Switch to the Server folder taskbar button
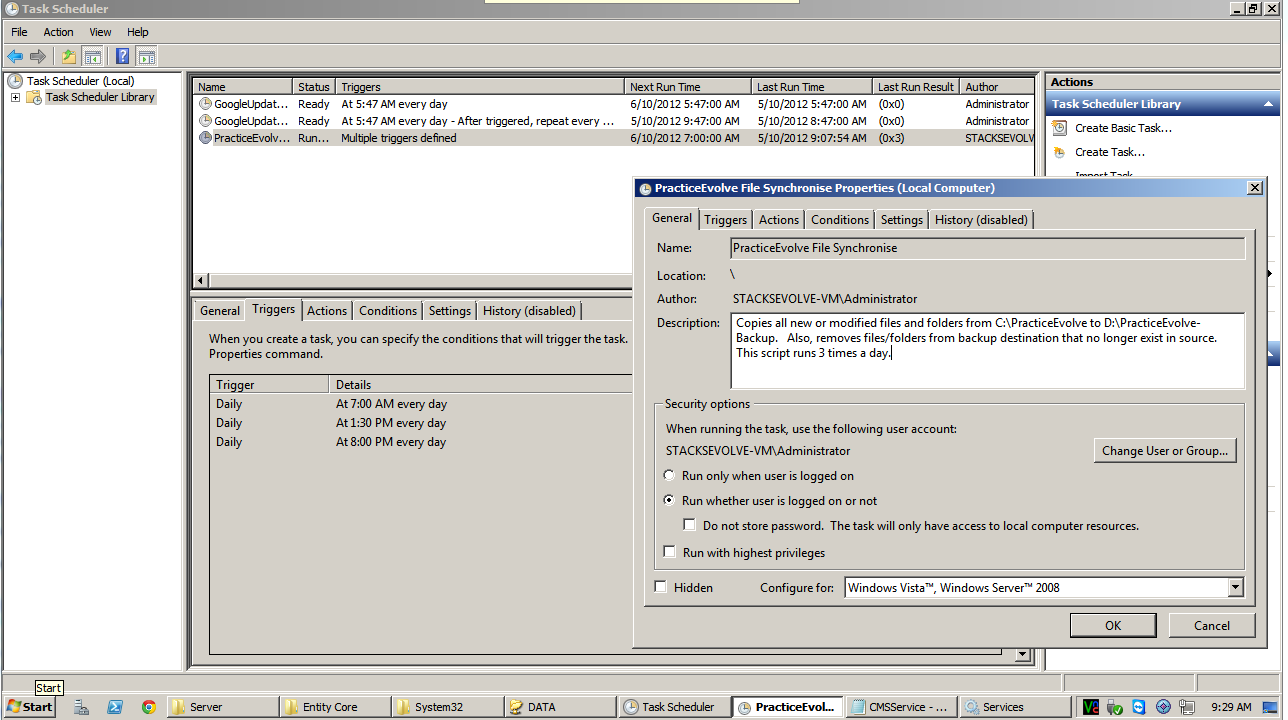This screenshot has height=720, width=1288. [223, 707]
